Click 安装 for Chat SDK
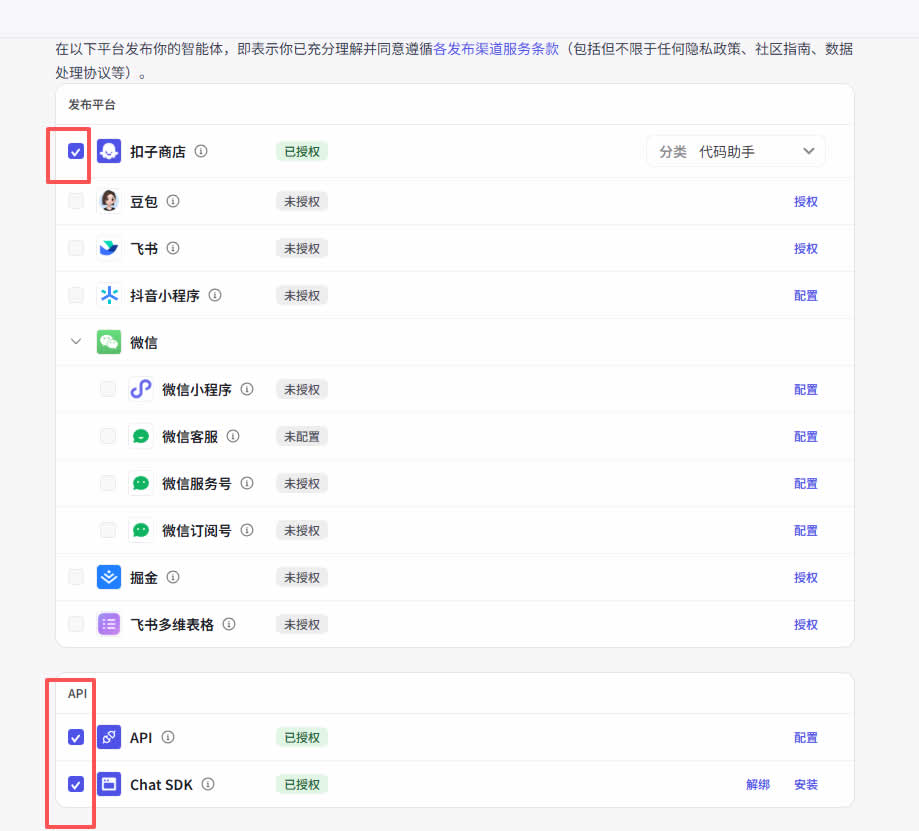This screenshot has height=831, width=919. click(805, 785)
